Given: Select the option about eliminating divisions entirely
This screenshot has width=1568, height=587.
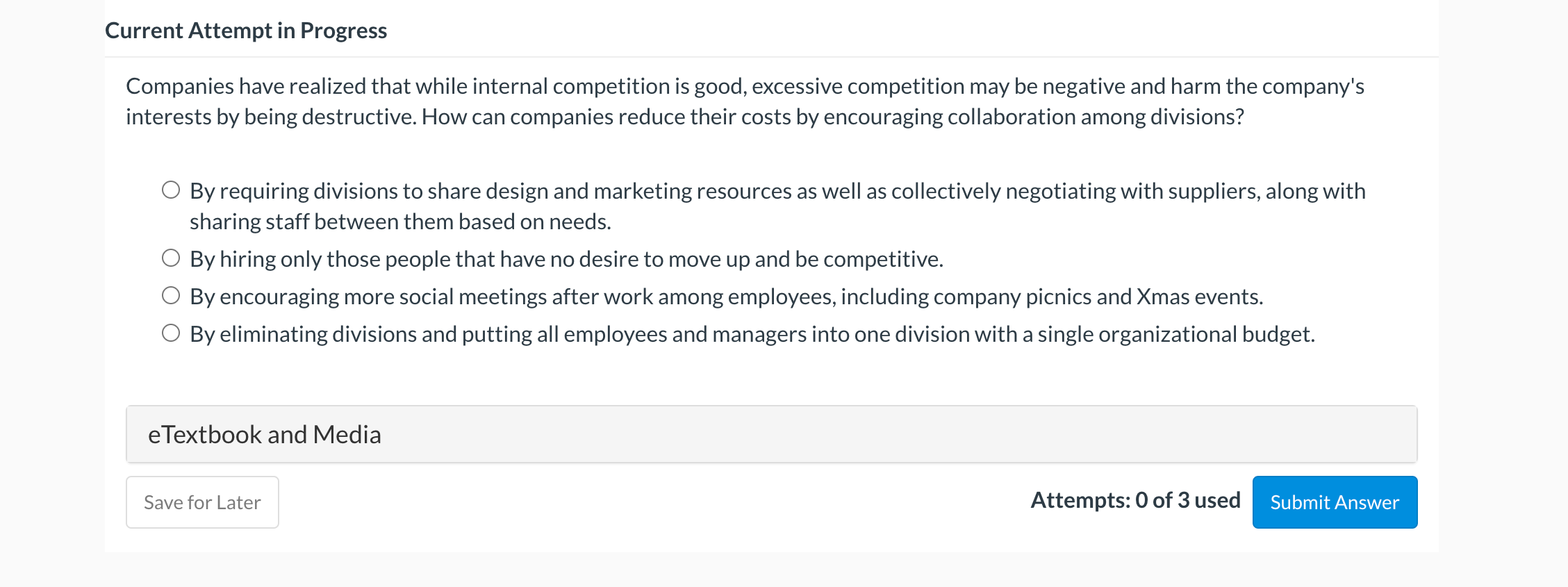Looking at the screenshot, I should tap(170, 332).
